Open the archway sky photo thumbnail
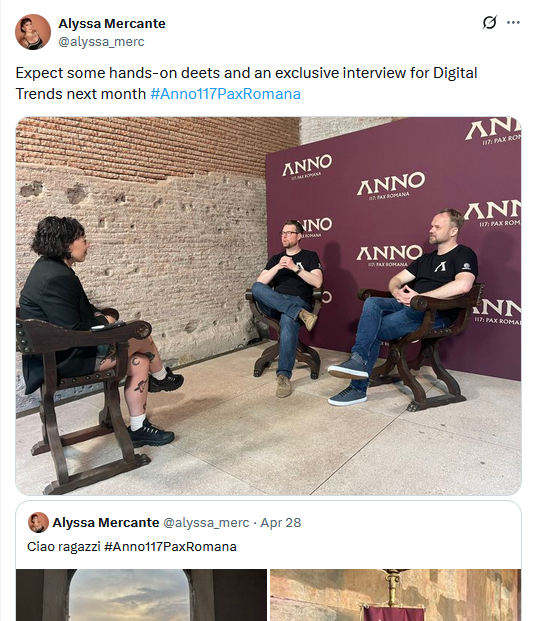 141,595
